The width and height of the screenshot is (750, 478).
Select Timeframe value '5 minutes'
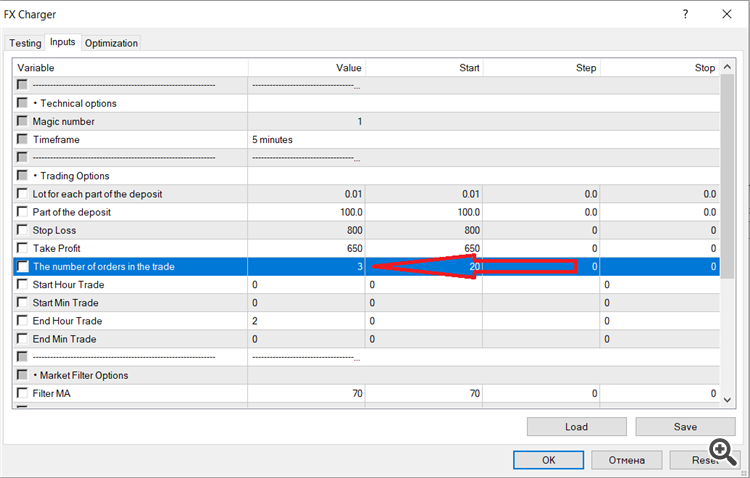(273, 140)
